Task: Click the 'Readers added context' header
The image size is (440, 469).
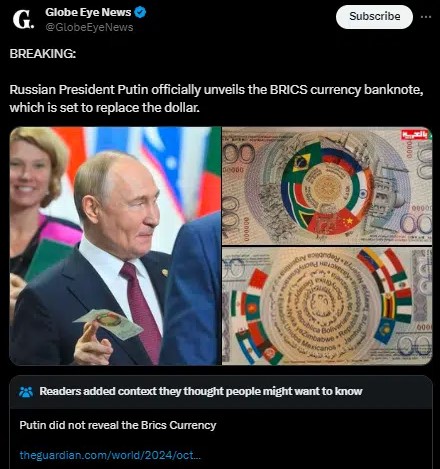Action: (x=201, y=391)
